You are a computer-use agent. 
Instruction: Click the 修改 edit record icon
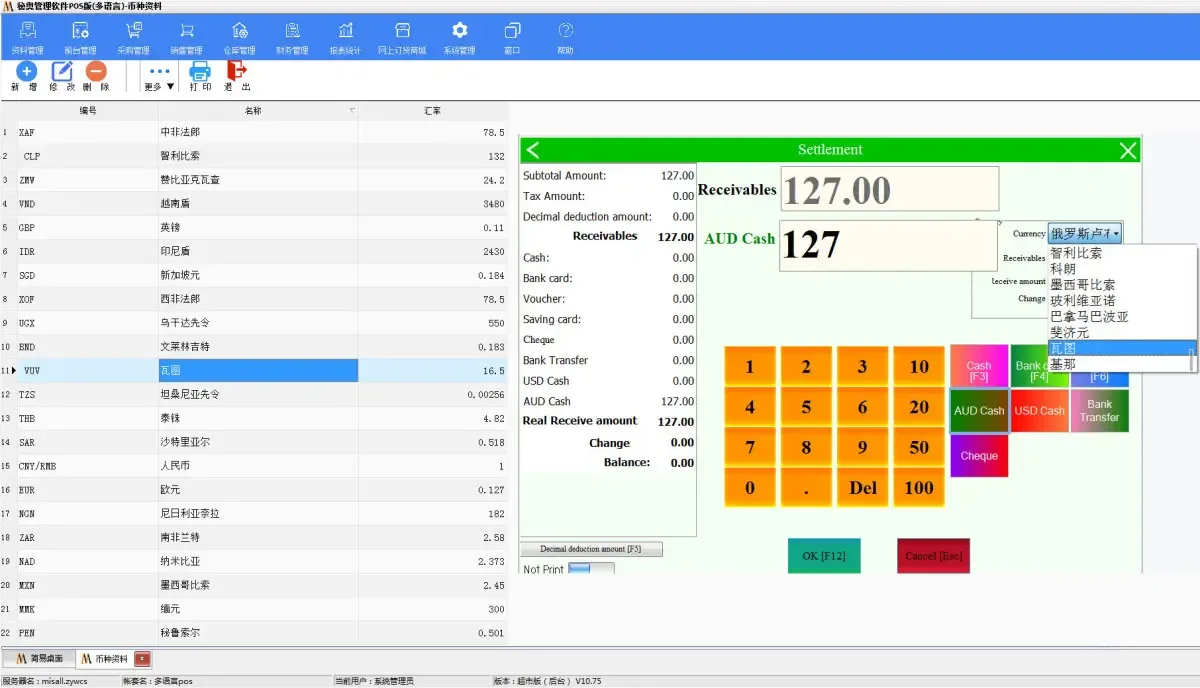[62, 71]
